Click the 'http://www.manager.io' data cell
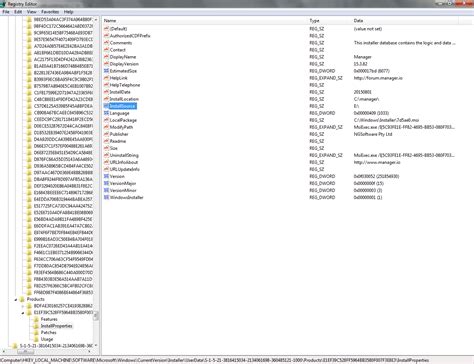This screenshot has width=474, height=364. 377,162
